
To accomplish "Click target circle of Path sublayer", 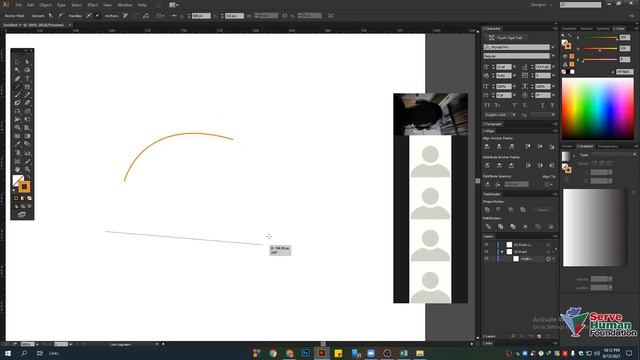I will (548, 259).
